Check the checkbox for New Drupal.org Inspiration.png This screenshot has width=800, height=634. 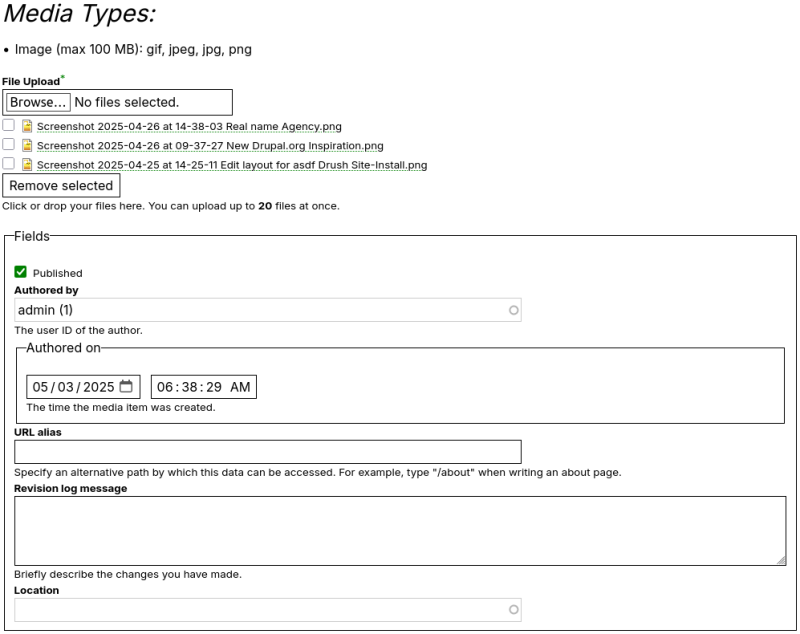9,145
